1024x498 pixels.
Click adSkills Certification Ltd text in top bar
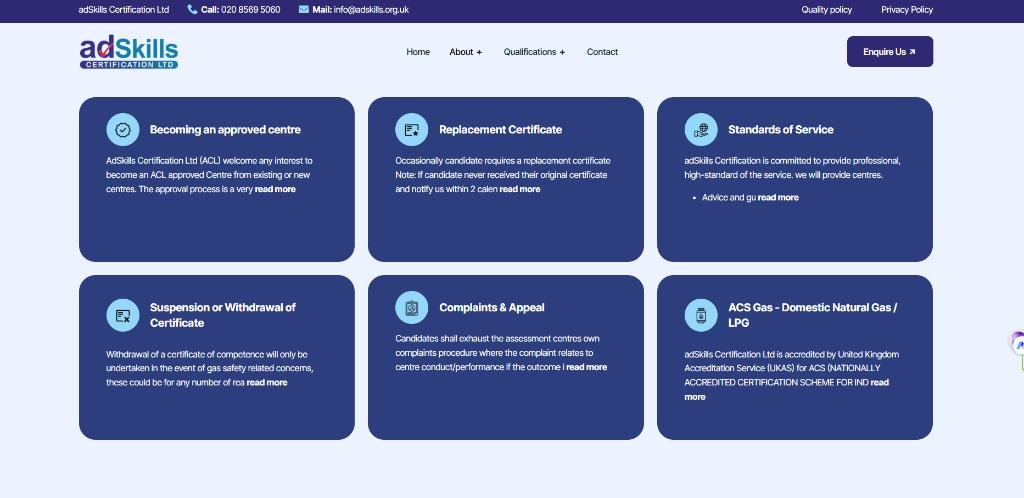coord(123,10)
